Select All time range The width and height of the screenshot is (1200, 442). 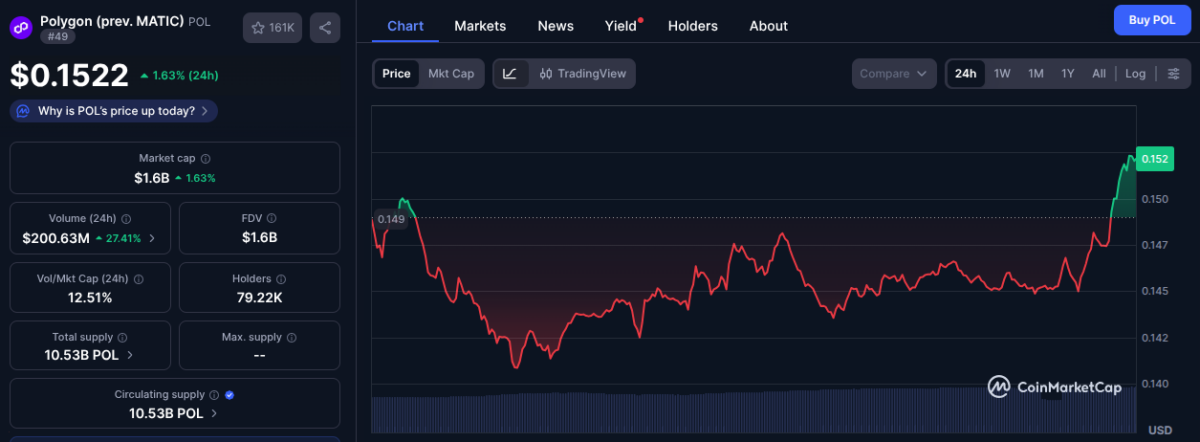tap(1099, 73)
